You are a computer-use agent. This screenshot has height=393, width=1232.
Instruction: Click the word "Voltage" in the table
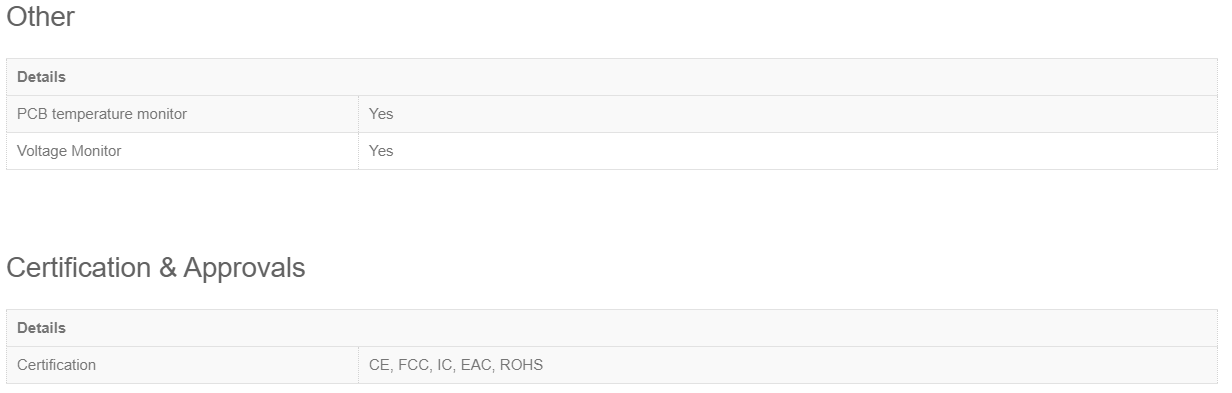(42, 151)
